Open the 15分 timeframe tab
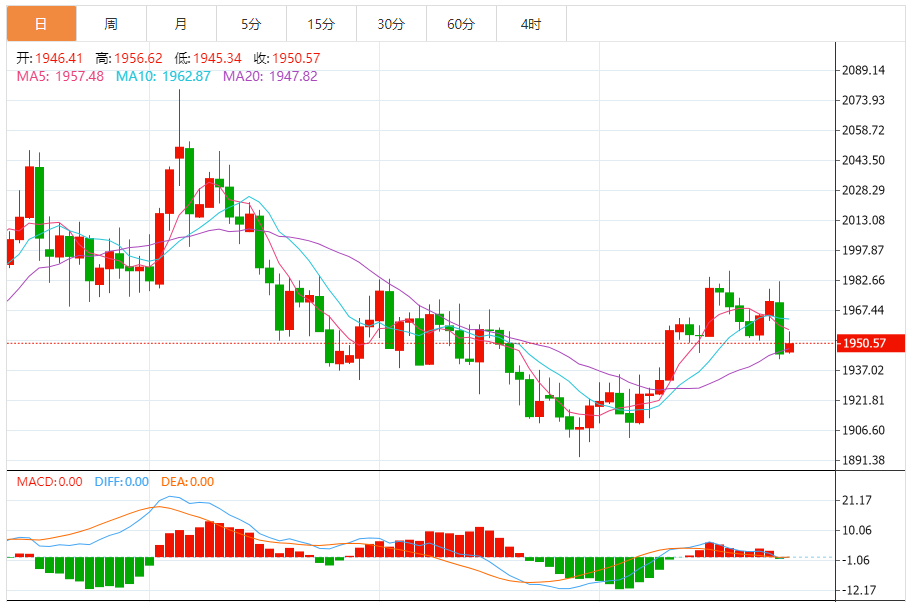 pyautogui.click(x=321, y=24)
